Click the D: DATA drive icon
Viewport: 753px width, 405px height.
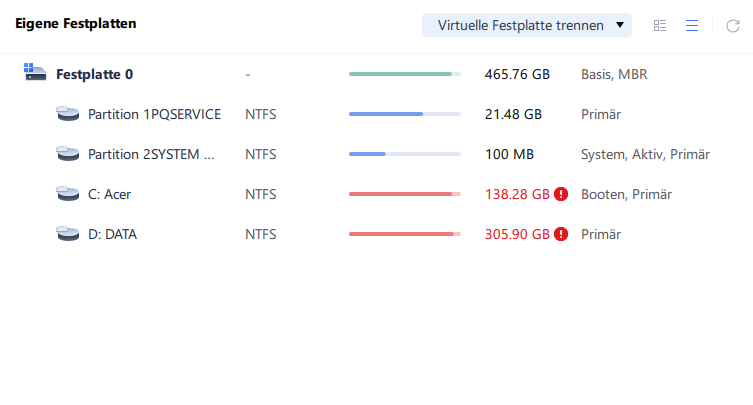[x=67, y=234]
